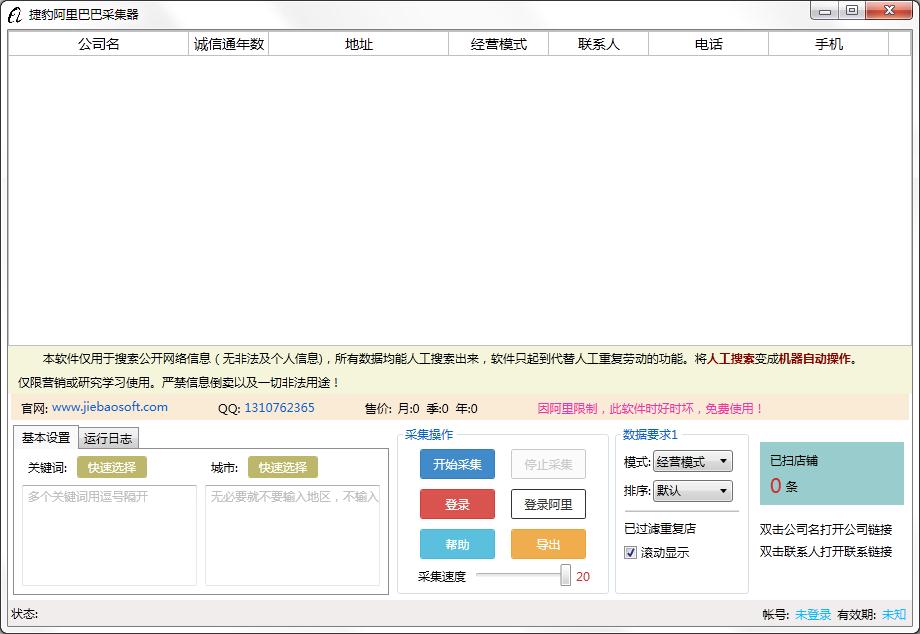The width and height of the screenshot is (920, 634).
Task: Expand the 排序 dropdown showing 默认
Action: pyautogui.click(x=693, y=491)
